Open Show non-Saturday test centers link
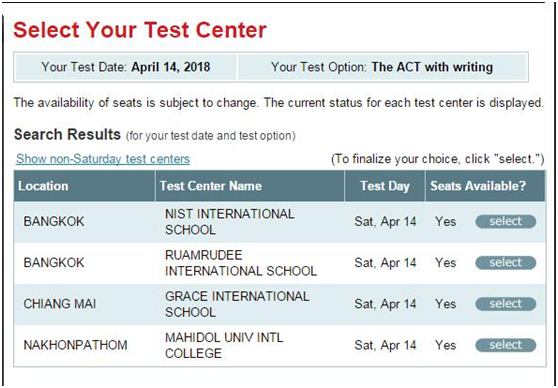The image size is (558, 388). (x=103, y=159)
